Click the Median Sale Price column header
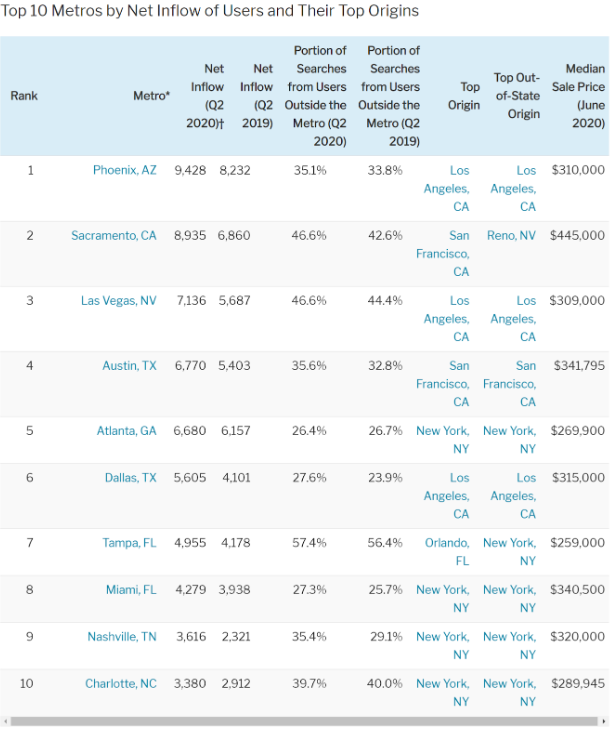 578,96
